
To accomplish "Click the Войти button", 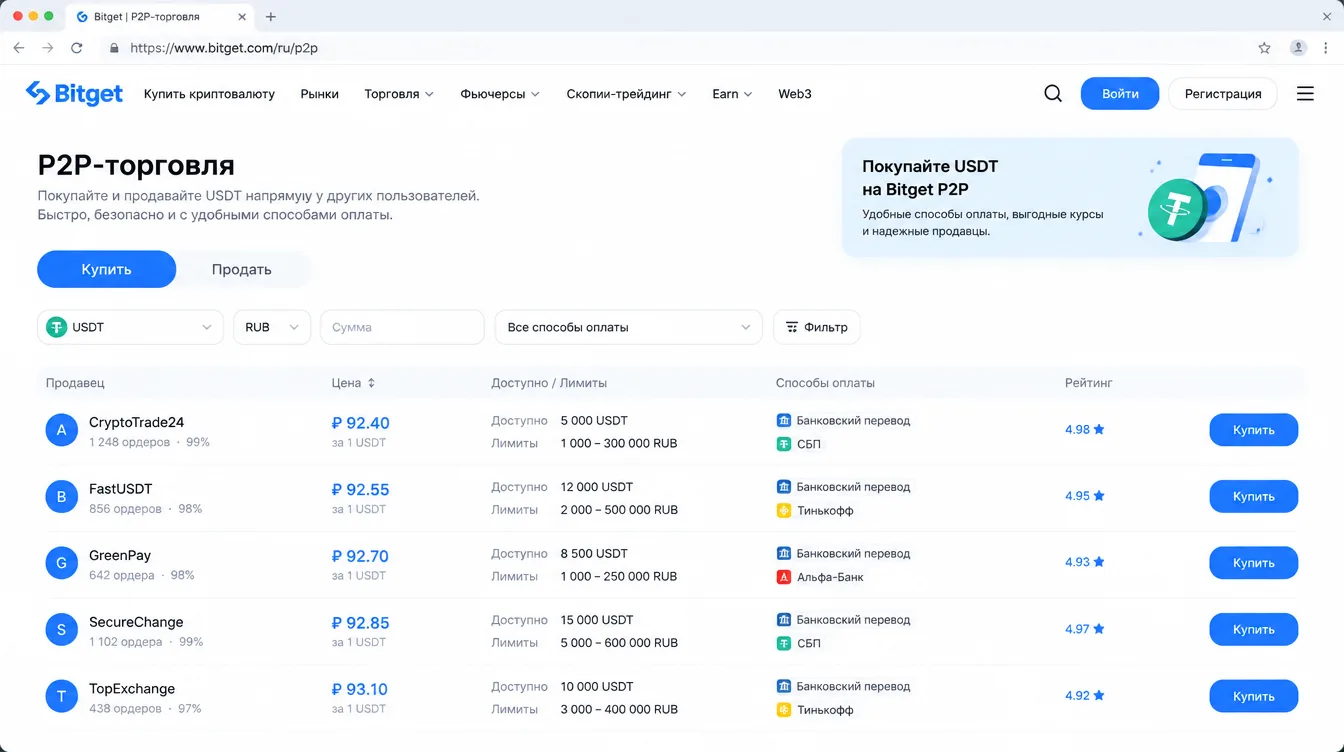I will [1120, 94].
